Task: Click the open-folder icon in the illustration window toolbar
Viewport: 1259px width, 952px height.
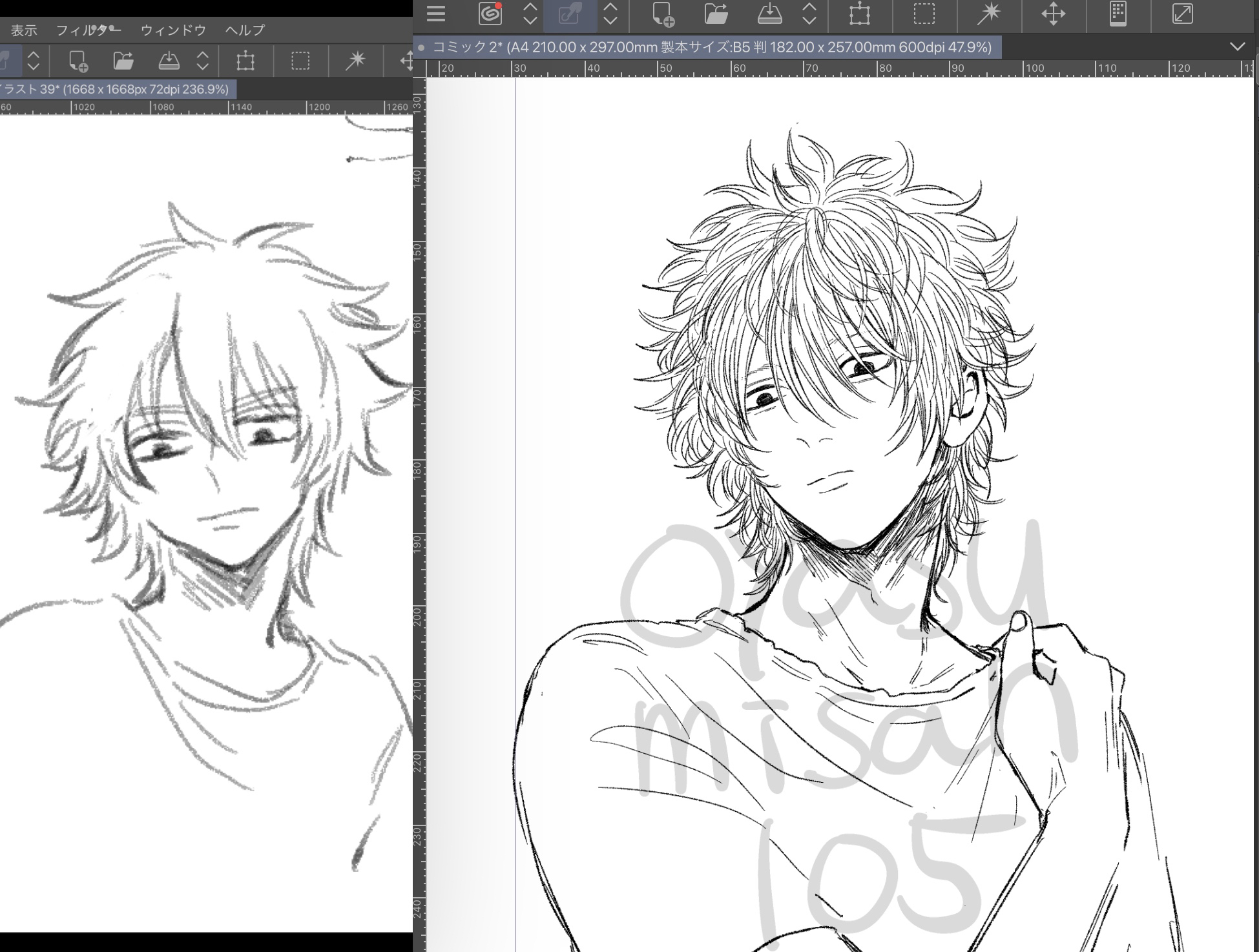Action: [x=123, y=61]
